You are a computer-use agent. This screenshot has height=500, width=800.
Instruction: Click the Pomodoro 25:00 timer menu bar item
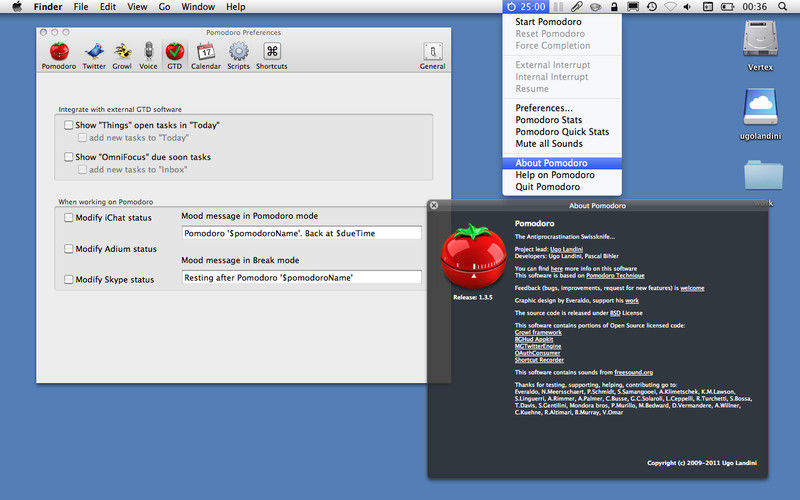[526, 7]
